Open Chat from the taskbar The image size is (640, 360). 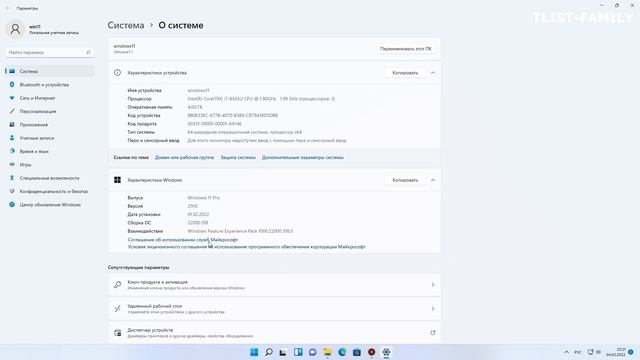click(x=313, y=352)
